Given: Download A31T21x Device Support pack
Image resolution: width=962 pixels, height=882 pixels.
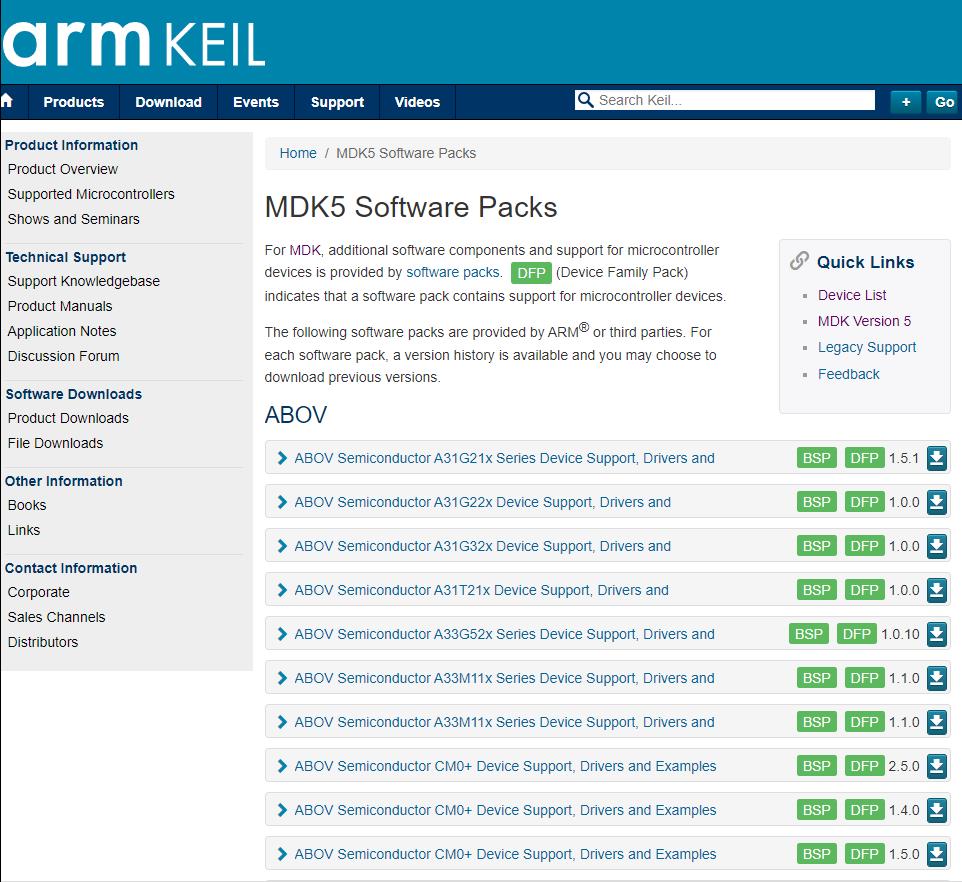Looking at the screenshot, I should point(936,590).
